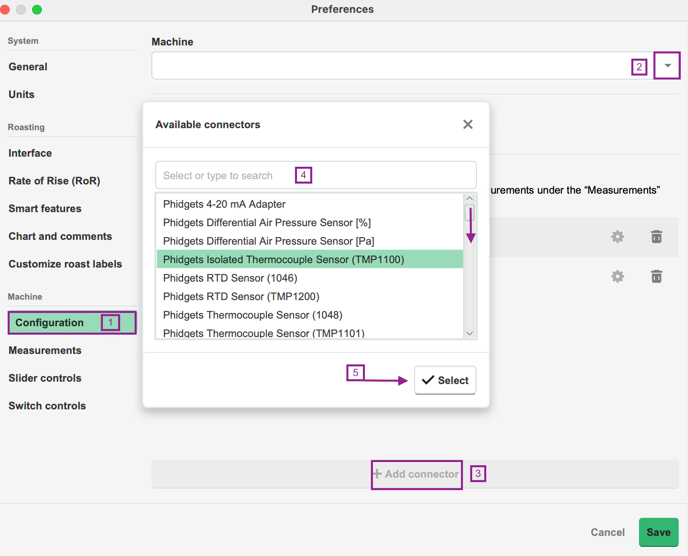Choose Phidgets RTD Sensor (1046)
Screen dimensions: 688x556
pos(310,278)
